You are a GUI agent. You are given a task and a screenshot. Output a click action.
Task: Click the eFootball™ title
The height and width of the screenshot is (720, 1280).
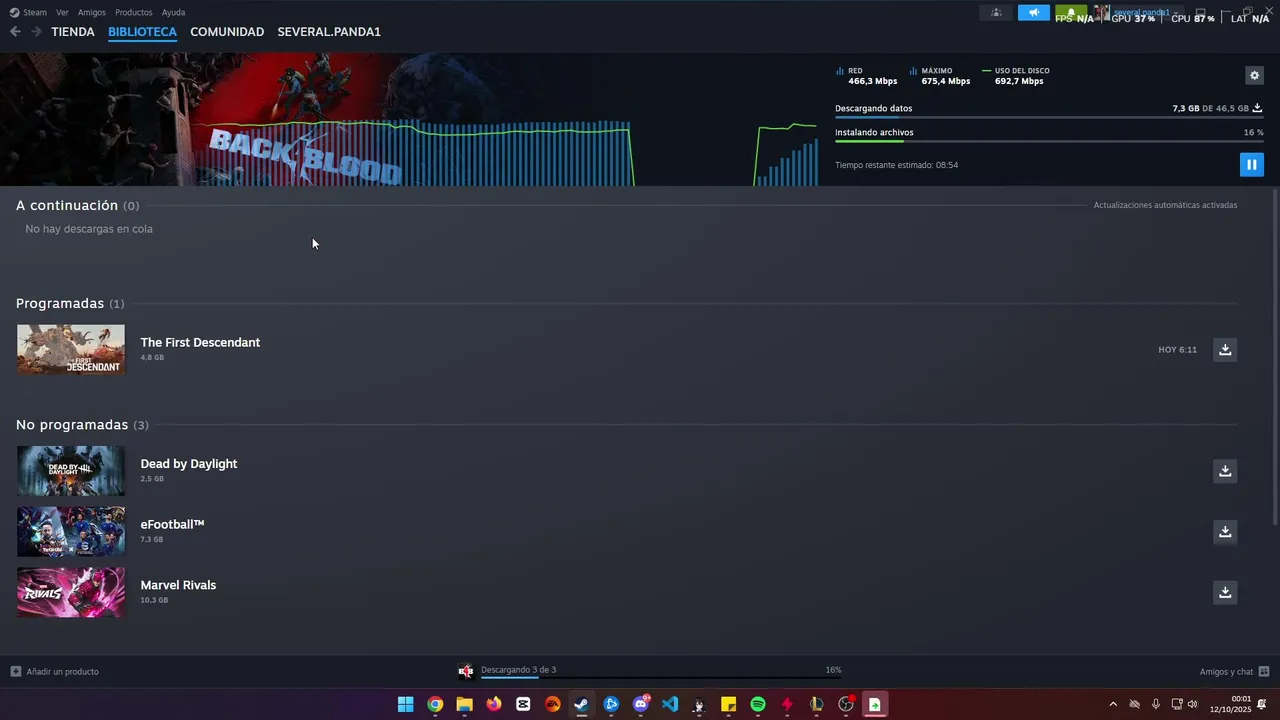(172, 524)
